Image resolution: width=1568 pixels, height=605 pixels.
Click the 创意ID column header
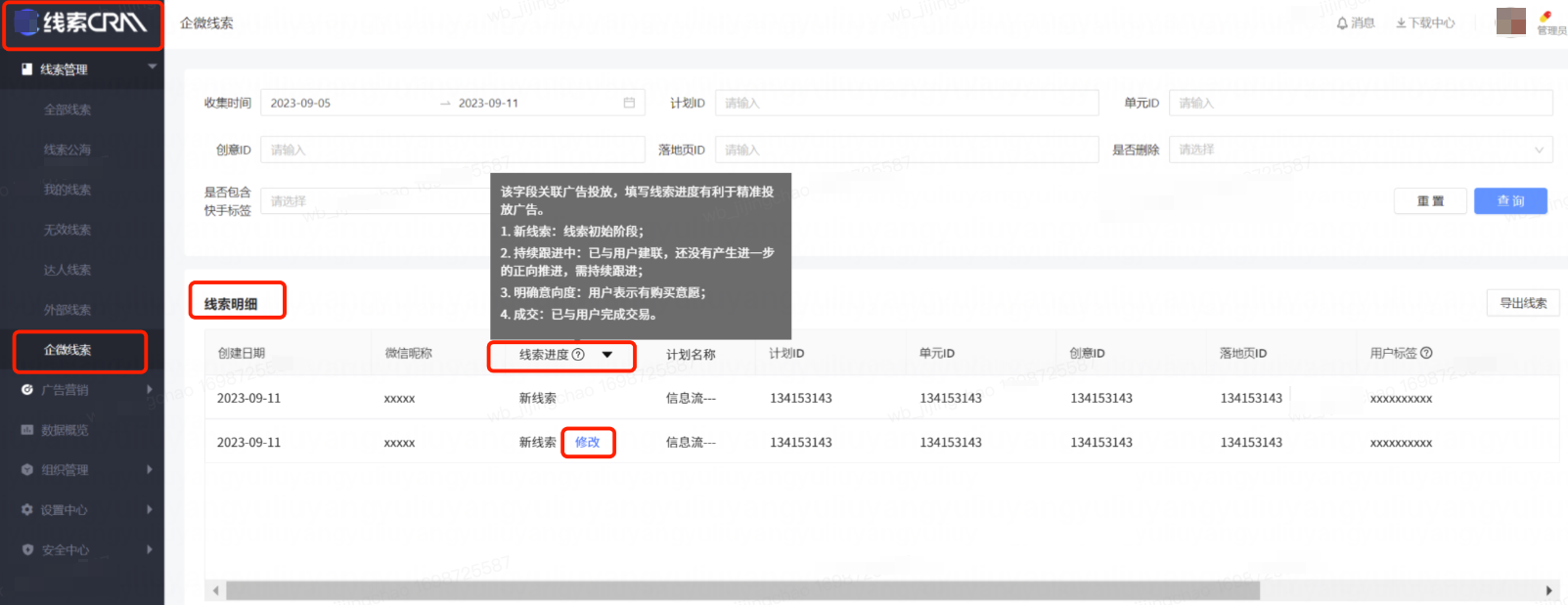[1087, 353]
